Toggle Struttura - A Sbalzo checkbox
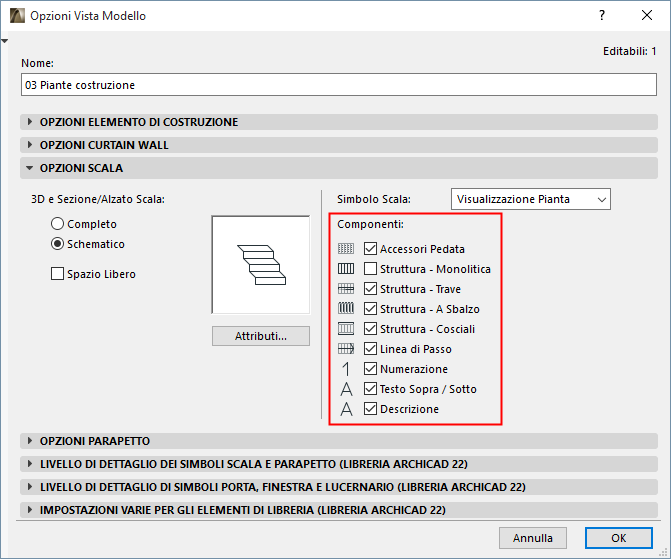Viewport: 671px width, 559px height. coord(370,309)
